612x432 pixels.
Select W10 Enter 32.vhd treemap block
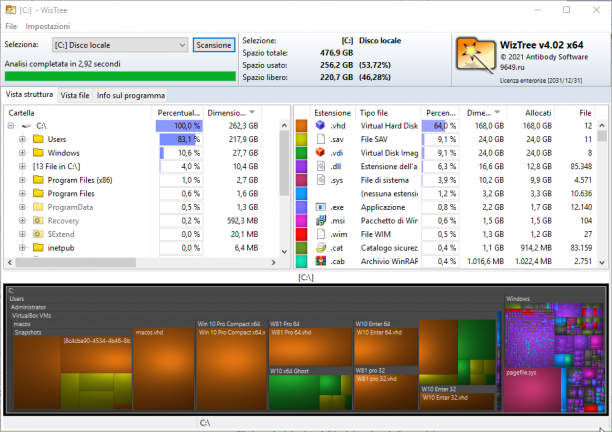pyautogui.click(x=457, y=402)
